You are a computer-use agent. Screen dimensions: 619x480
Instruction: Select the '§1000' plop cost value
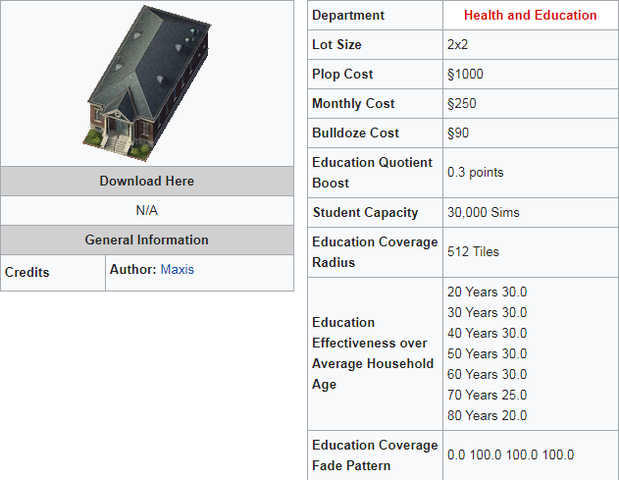coord(465,74)
